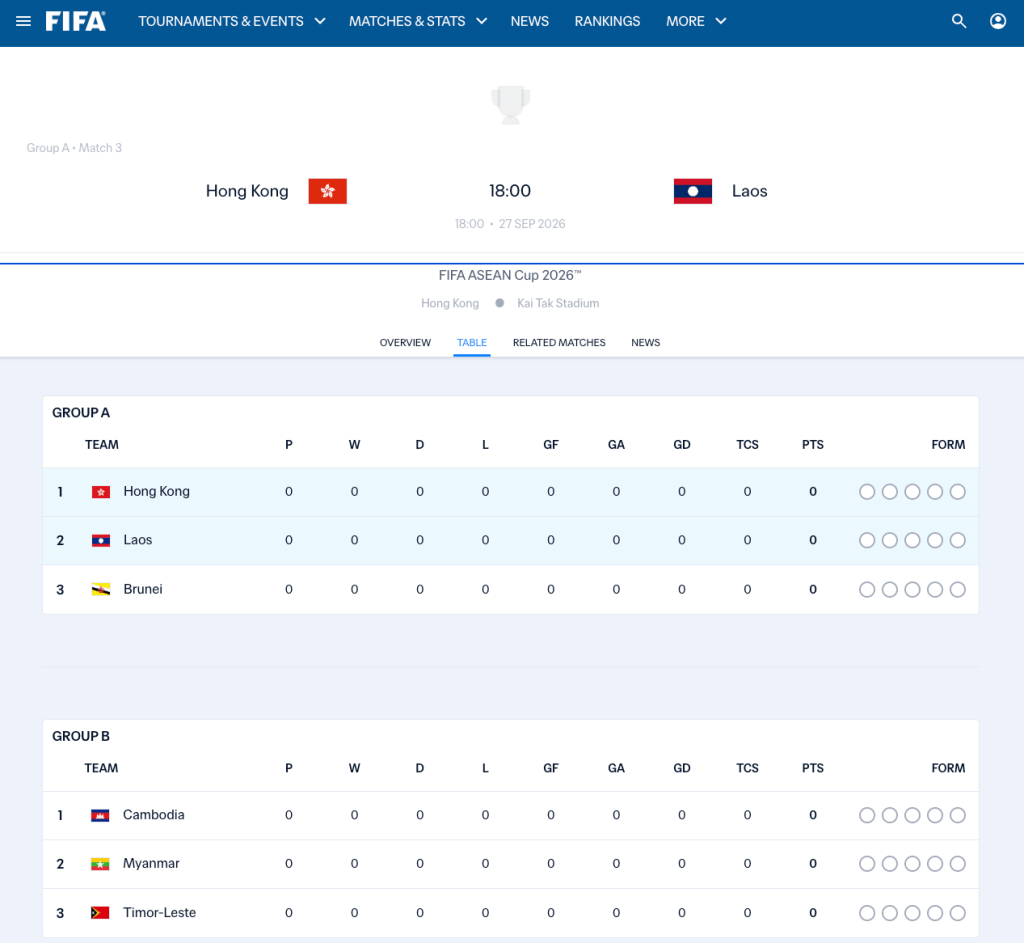
Task: Open the hamburger menu icon
Action: click(x=24, y=21)
